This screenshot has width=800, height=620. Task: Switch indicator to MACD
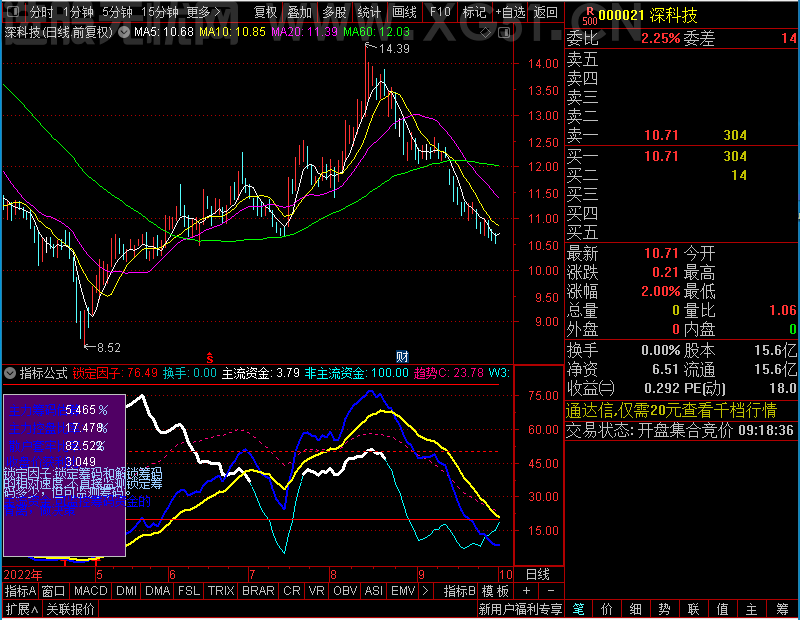pyautogui.click(x=90, y=591)
